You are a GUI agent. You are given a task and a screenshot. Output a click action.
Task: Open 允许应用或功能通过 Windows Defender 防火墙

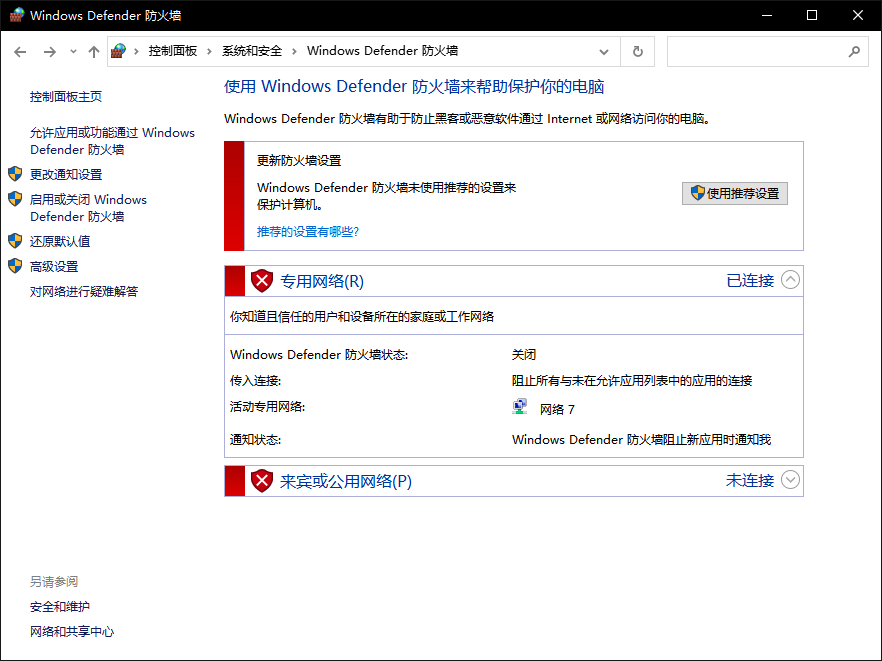click(x=112, y=141)
